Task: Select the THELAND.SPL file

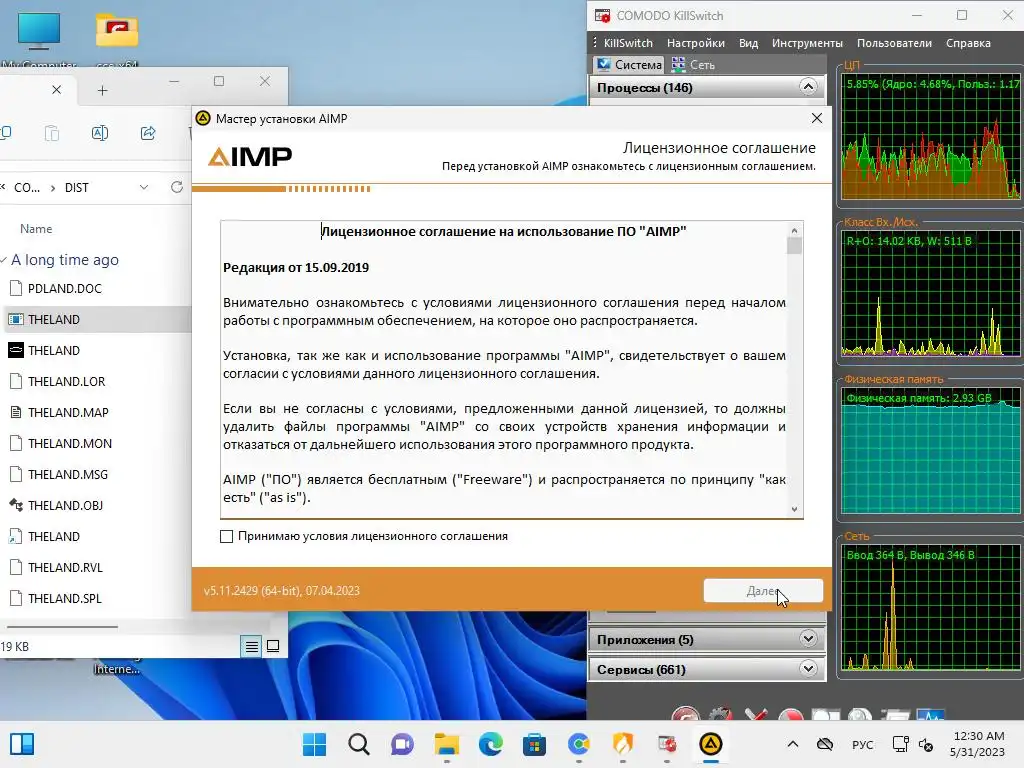Action: 65,599
